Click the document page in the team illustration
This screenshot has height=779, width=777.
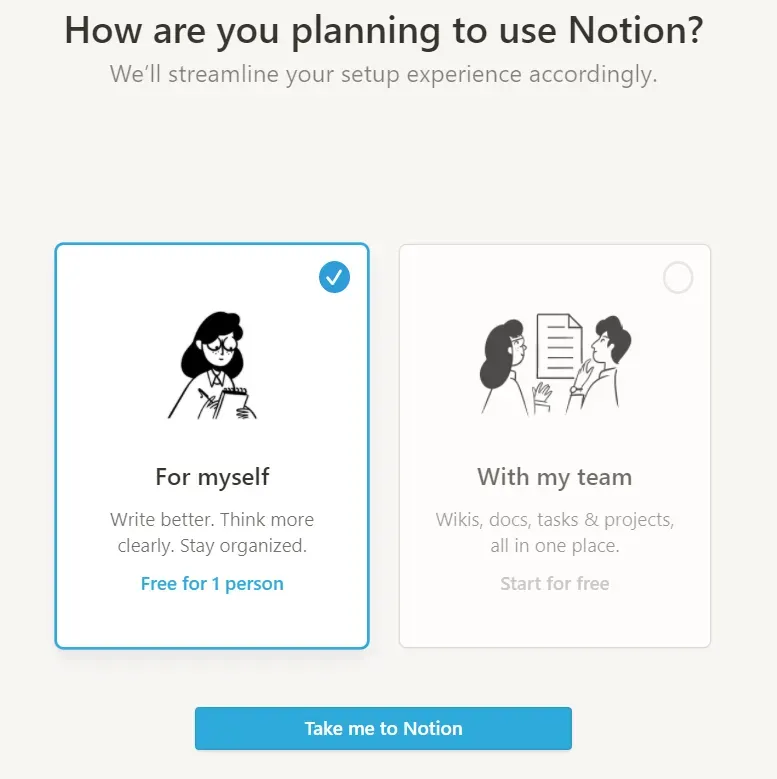point(559,346)
